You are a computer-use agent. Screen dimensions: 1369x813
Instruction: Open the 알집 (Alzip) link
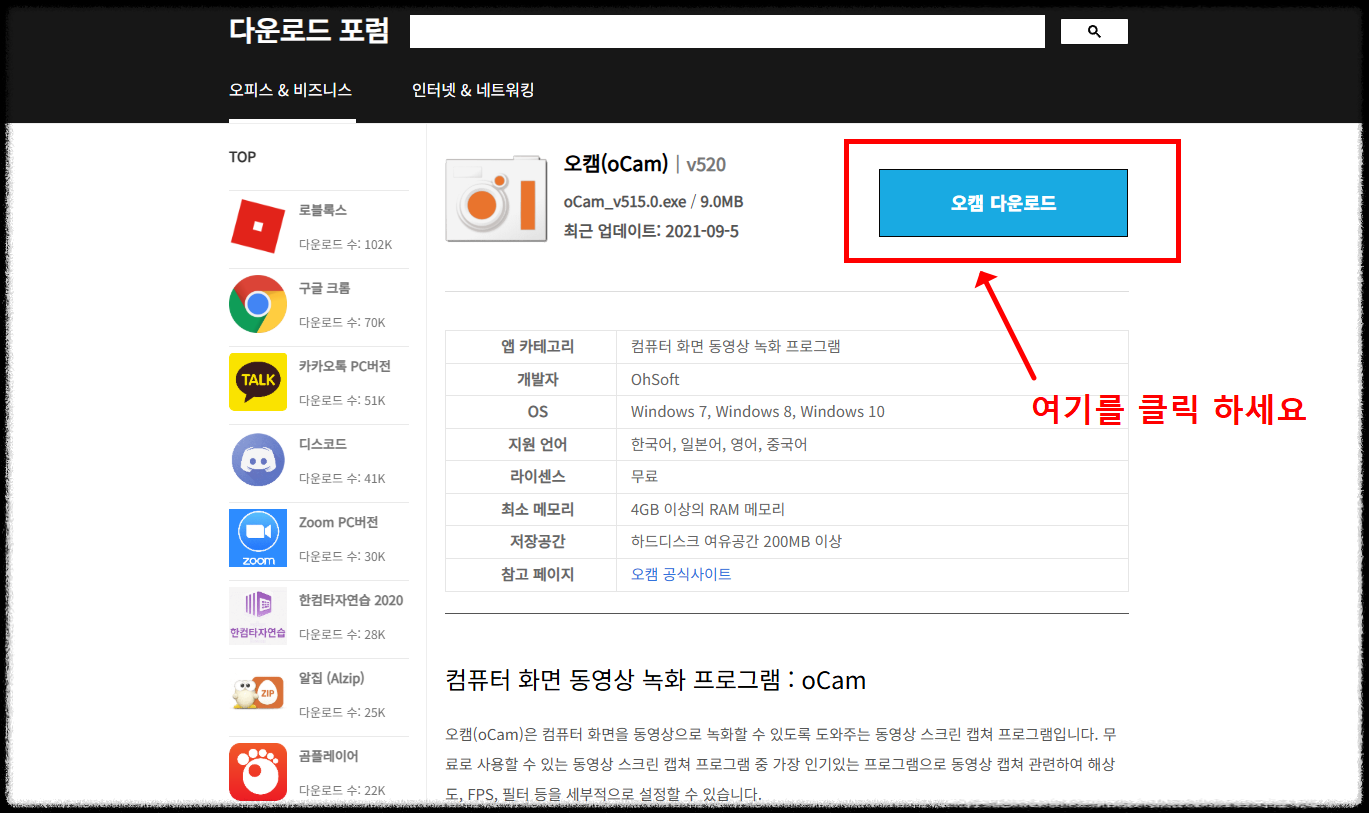[332, 678]
